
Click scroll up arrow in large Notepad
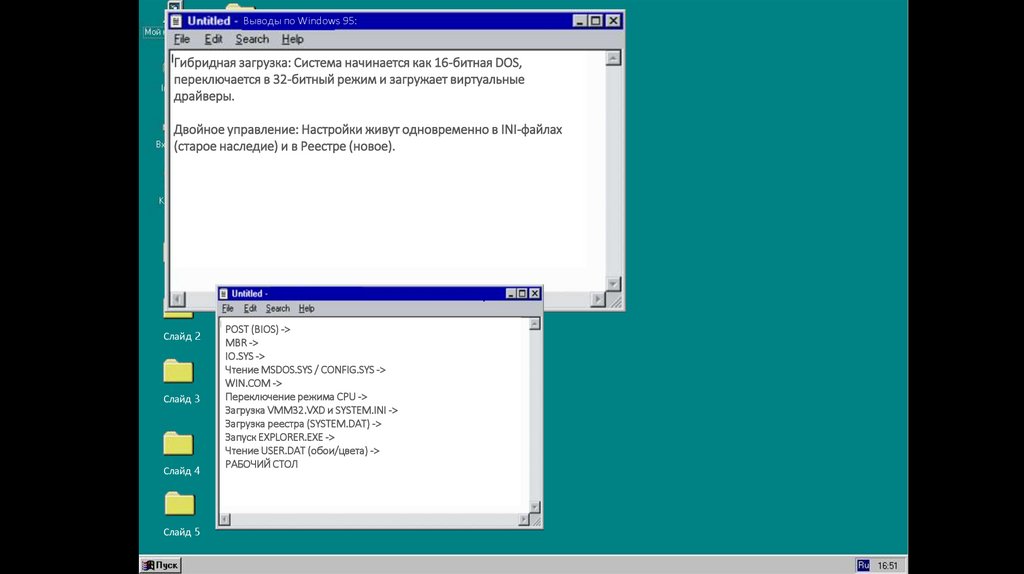click(613, 58)
